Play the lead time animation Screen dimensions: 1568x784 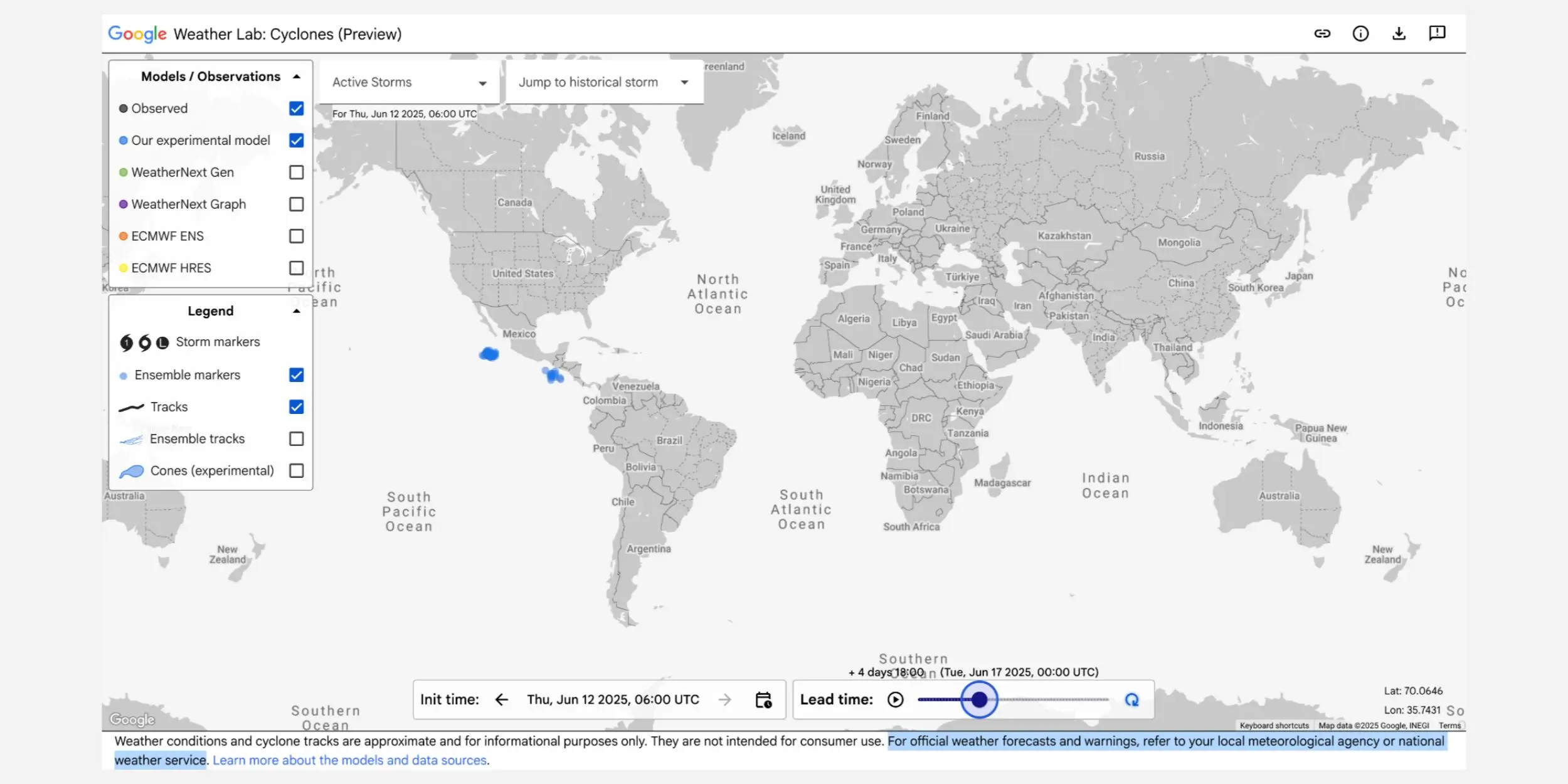pyautogui.click(x=896, y=699)
